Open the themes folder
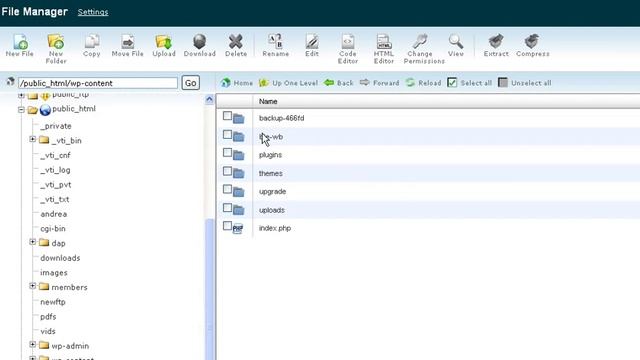This screenshot has height=360, width=640. 271,173
